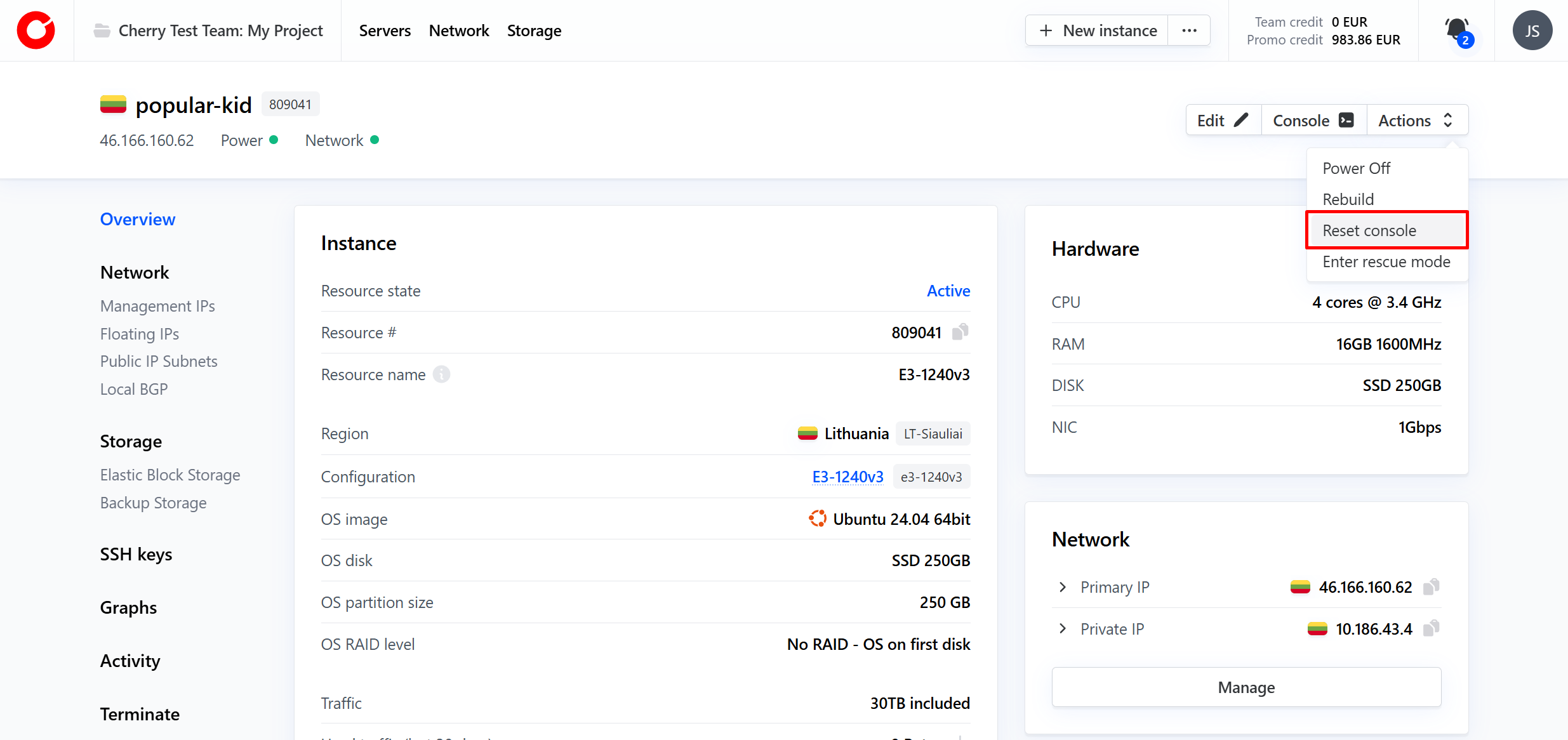1568x740 pixels.
Task: Choose Enter rescue mode option
Action: coord(1386,261)
